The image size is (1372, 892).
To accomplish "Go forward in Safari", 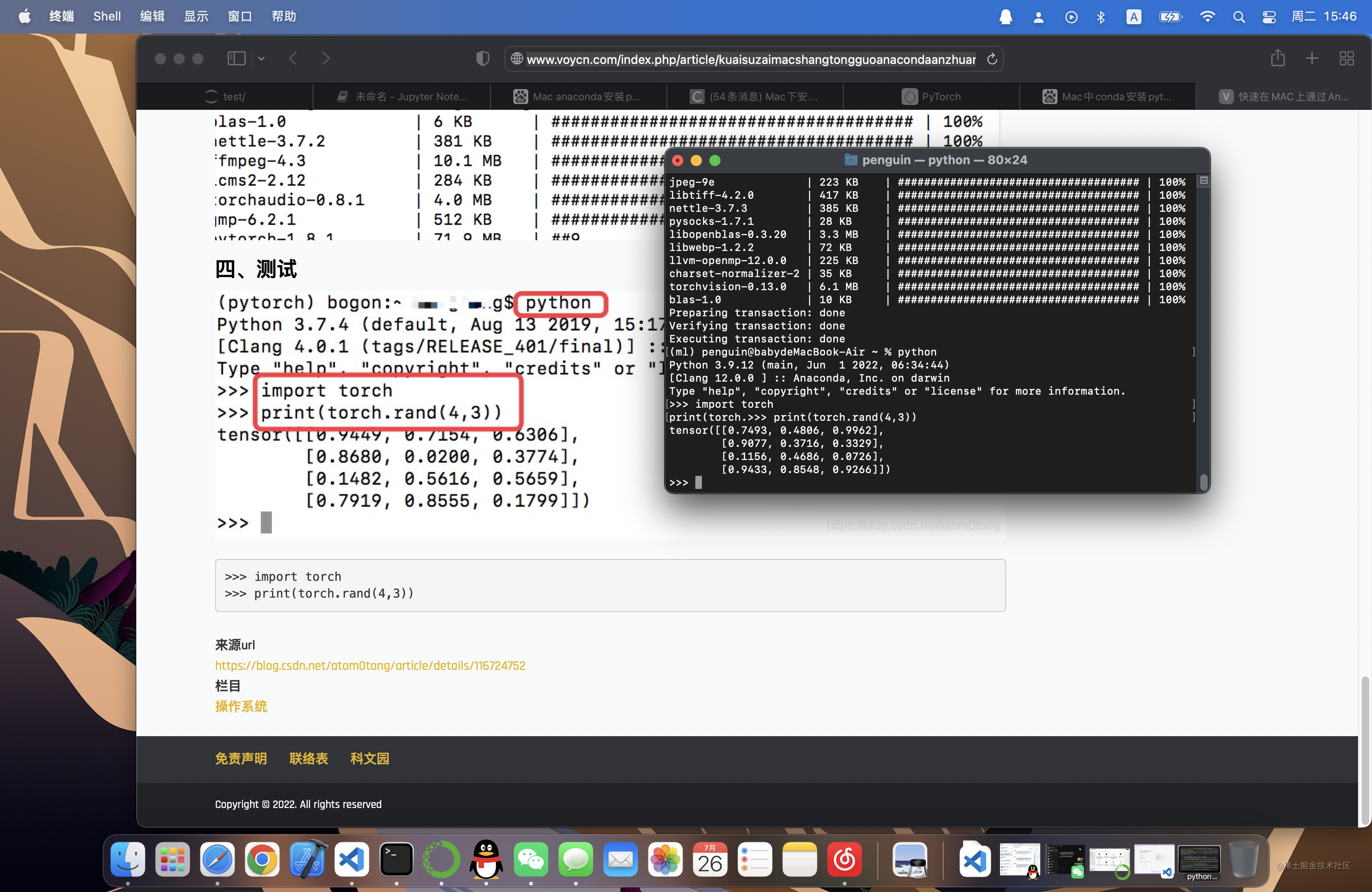I will tap(326, 58).
